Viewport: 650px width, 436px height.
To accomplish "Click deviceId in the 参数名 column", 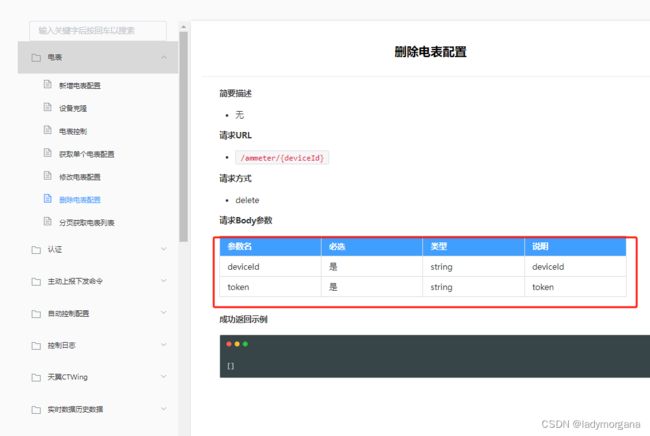I will 243,267.
